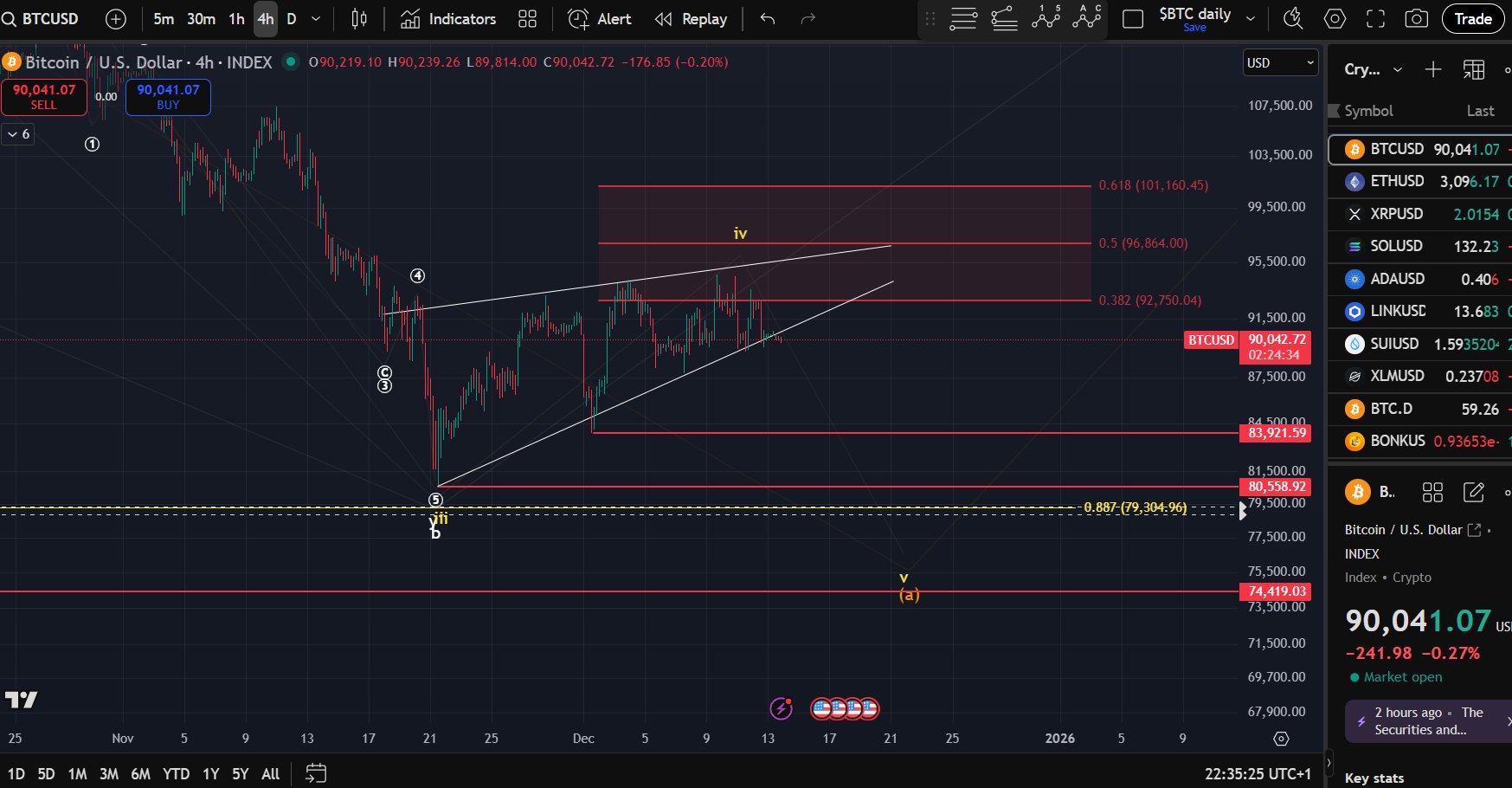The width and height of the screenshot is (1512, 788).
Task: Add symbol to the watchlist
Action: pos(1433,69)
